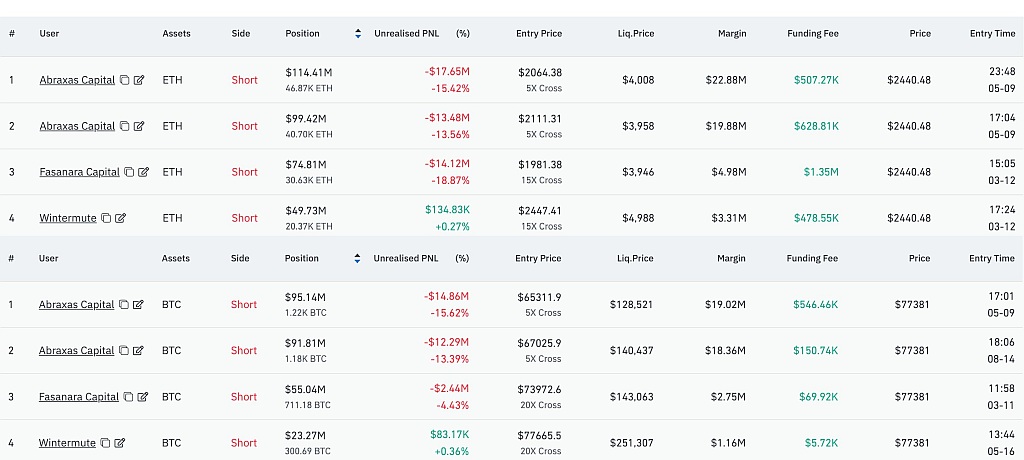The width and height of the screenshot is (1024, 460).
Task: Edit label for ETH Abraxas Capital row 2
Action: pos(138,126)
